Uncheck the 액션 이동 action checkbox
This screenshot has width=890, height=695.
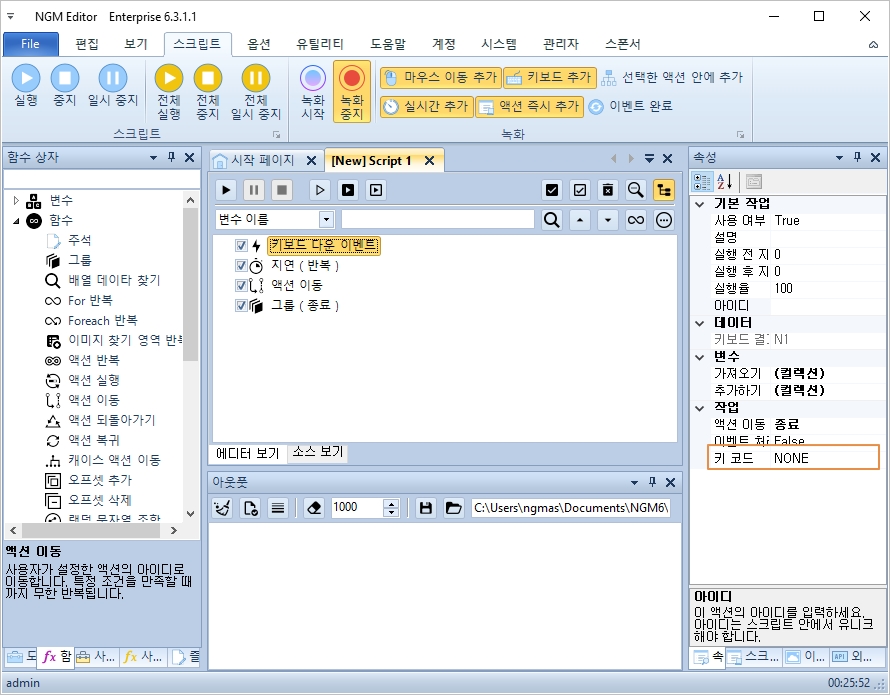point(241,285)
